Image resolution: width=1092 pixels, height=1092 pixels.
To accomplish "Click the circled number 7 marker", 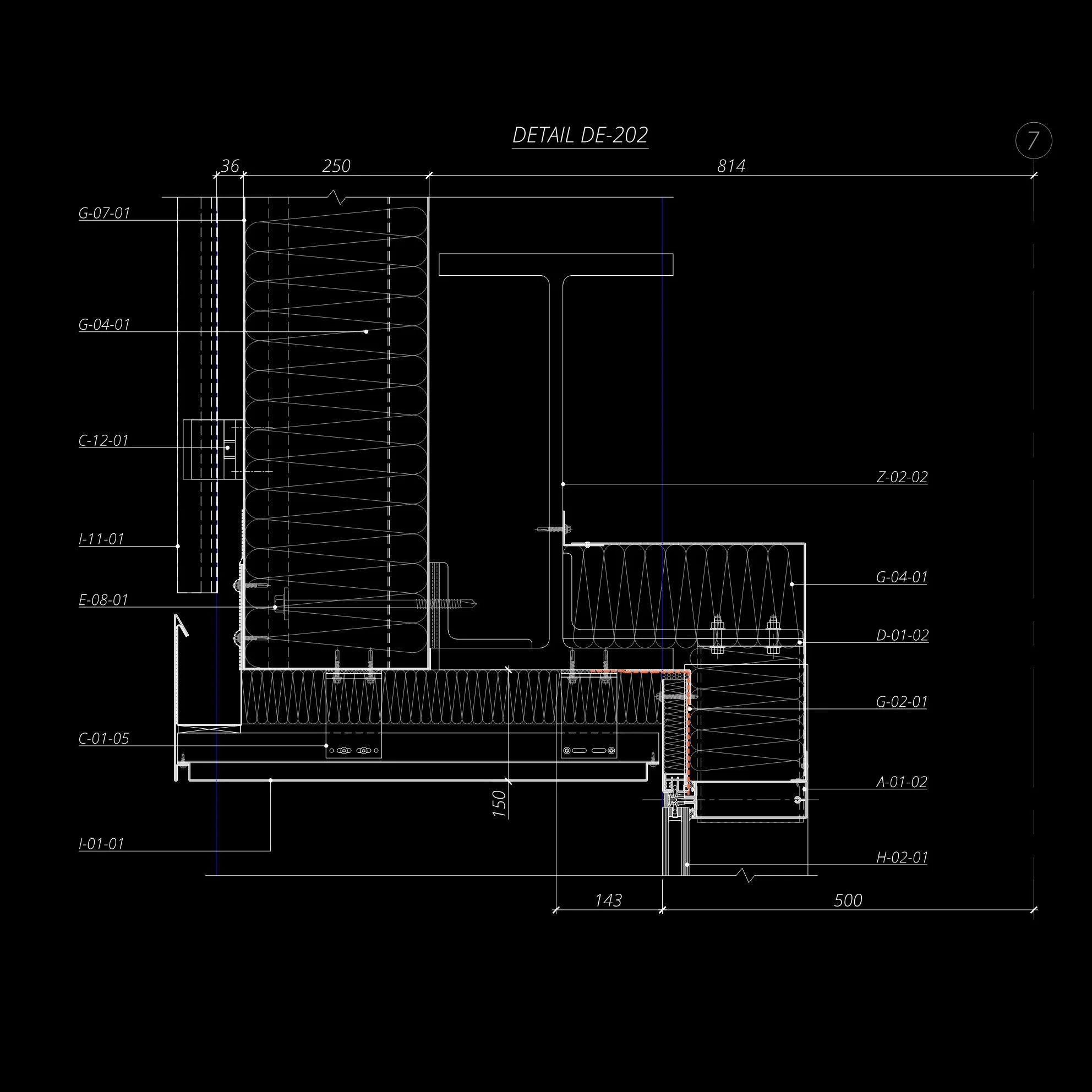I will pyautogui.click(x=1033, y=140).
